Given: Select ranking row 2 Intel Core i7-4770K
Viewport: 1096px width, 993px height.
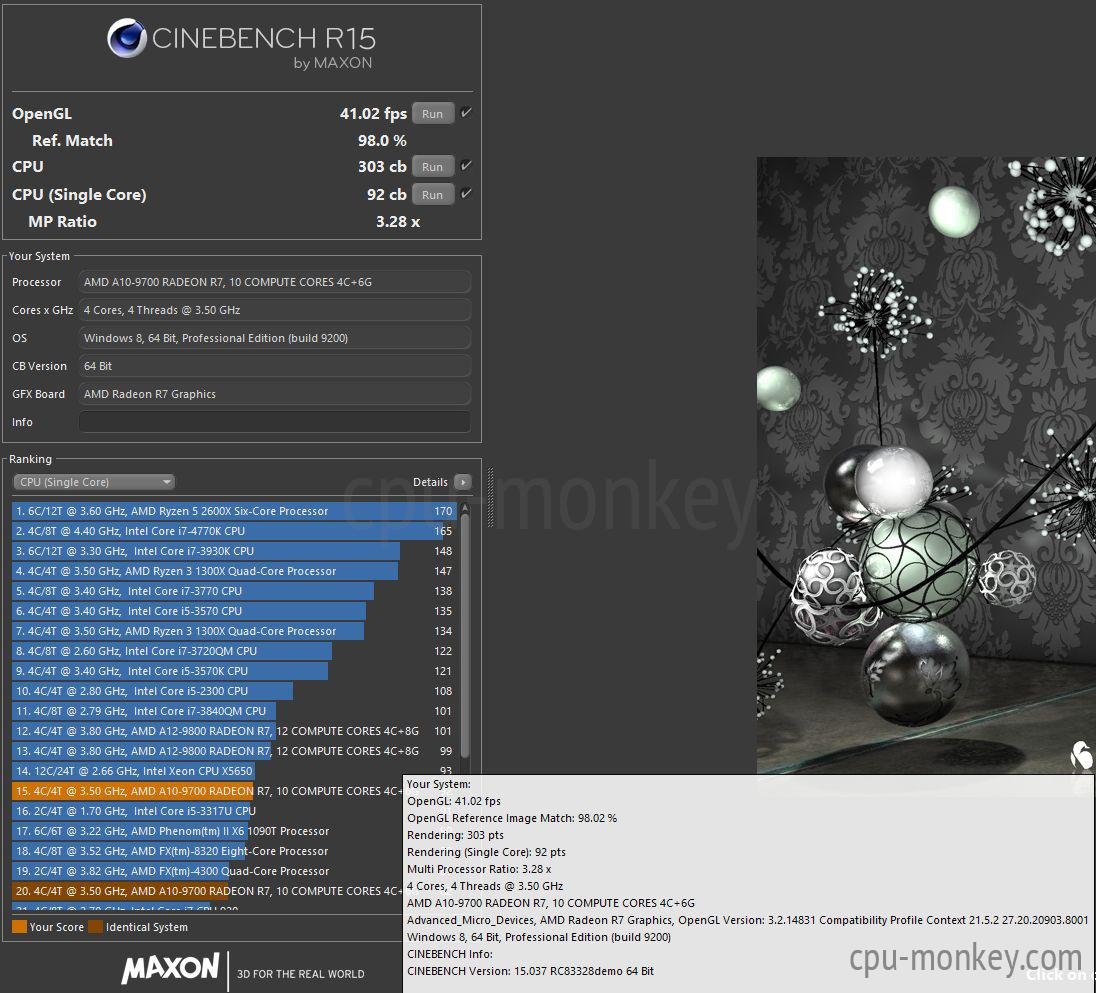Looking at the screenshot, I should click(234, 531).
